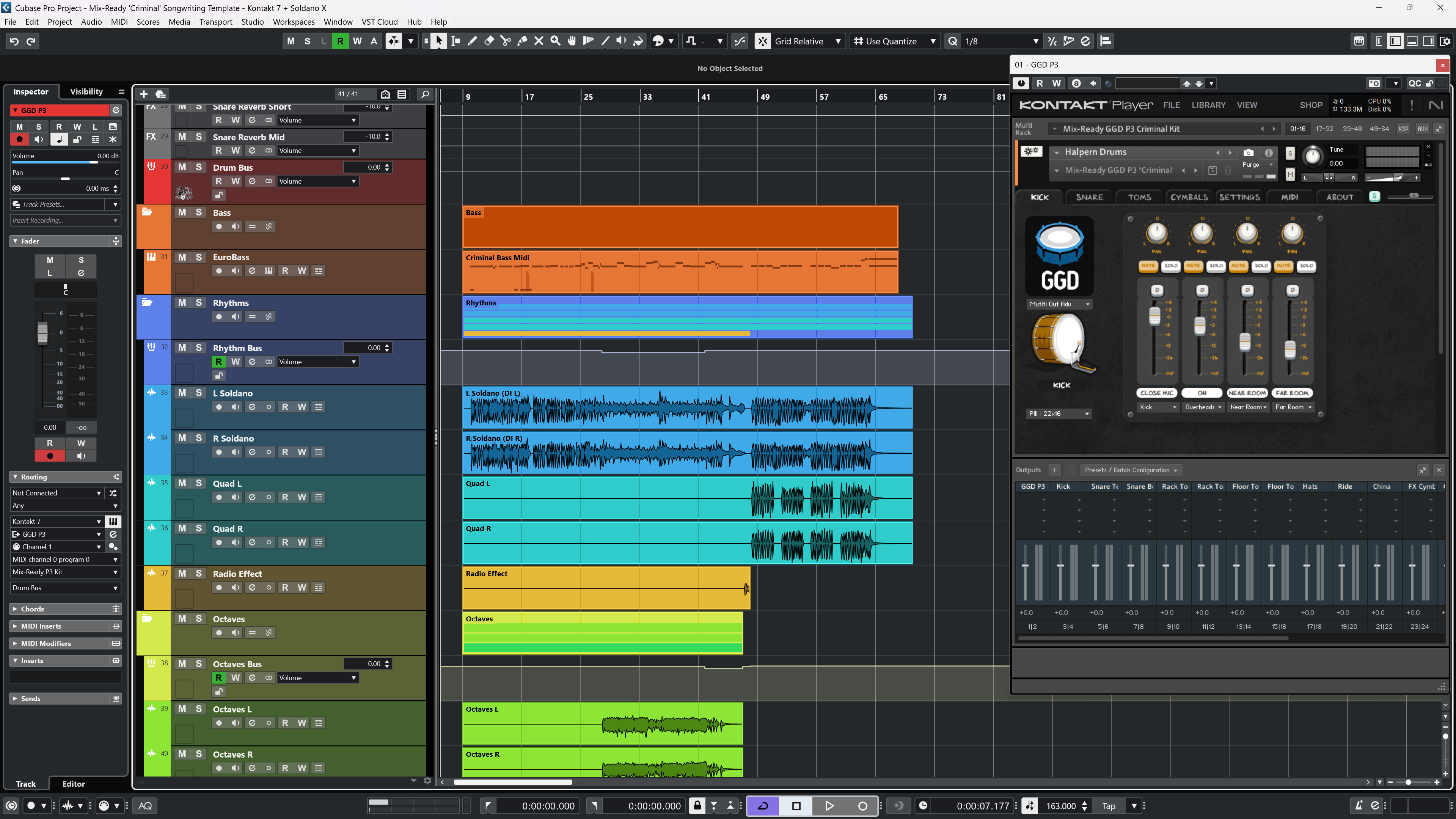The width and height of the screenshot is (1456, 819).
Task: Adjust the CLOSE MIC fader
Action: [x=1155, y=316]
